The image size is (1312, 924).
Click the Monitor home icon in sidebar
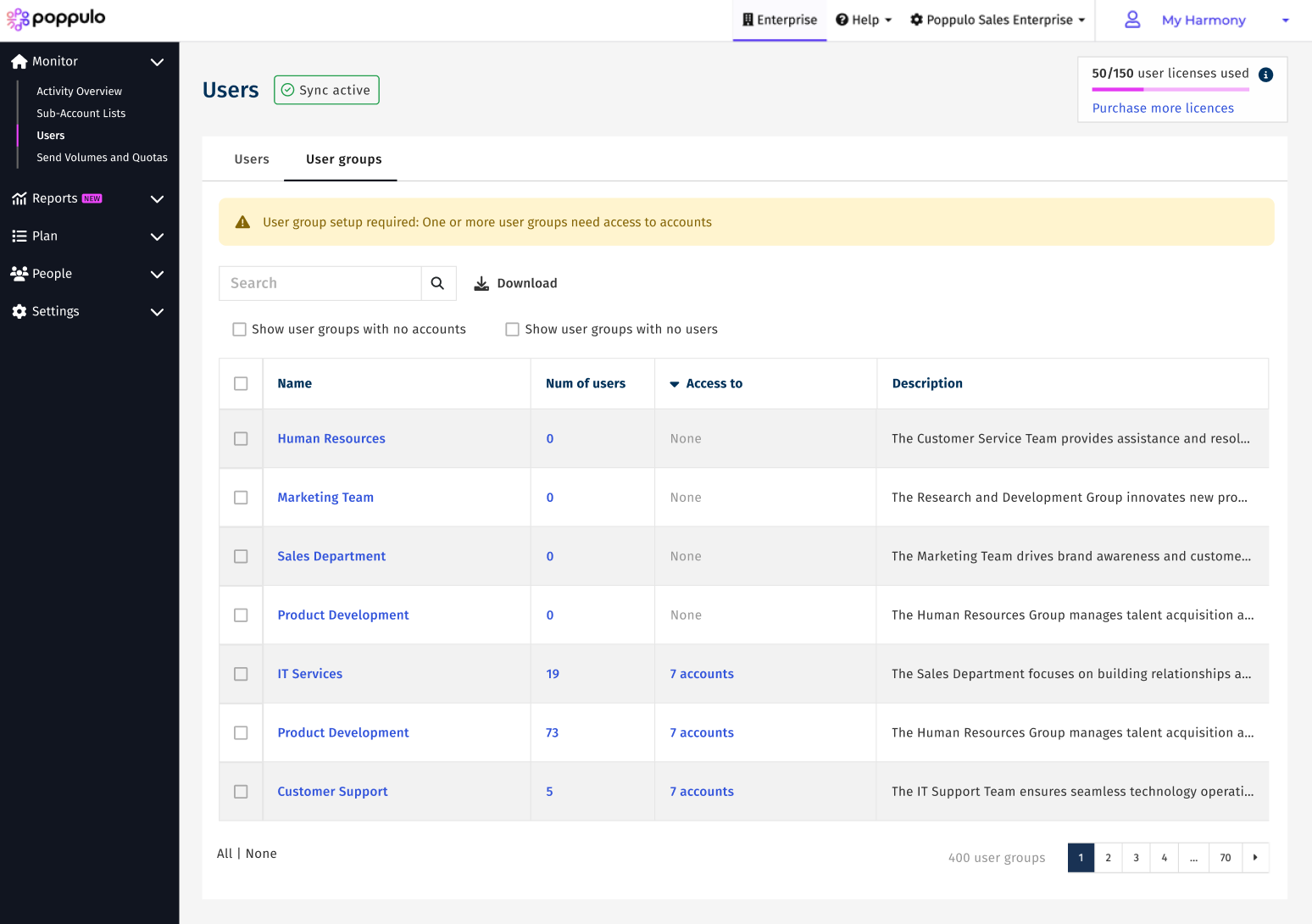pos(19,62)
